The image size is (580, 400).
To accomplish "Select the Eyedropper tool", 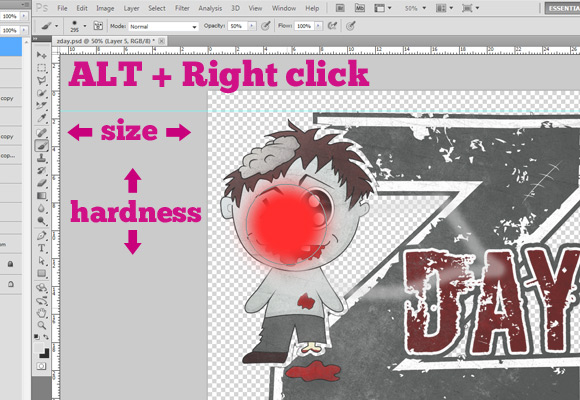I will (41, 118).
